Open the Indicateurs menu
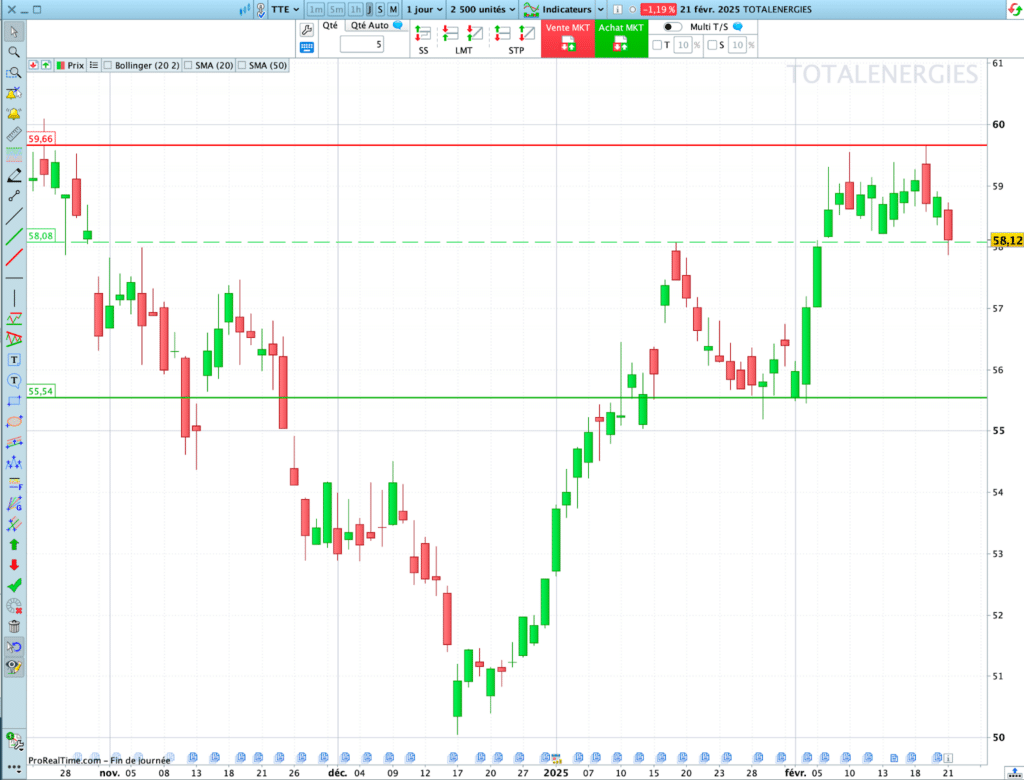 coord(558,9)
